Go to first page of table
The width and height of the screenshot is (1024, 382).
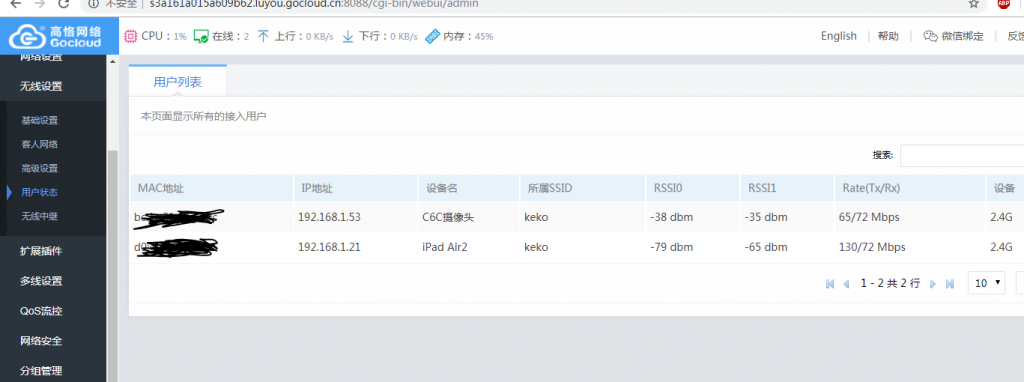click(x=830, y=283)
